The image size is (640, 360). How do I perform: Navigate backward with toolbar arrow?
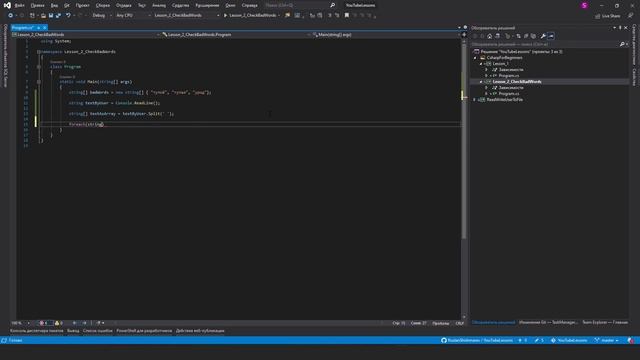tap(10, 16)
